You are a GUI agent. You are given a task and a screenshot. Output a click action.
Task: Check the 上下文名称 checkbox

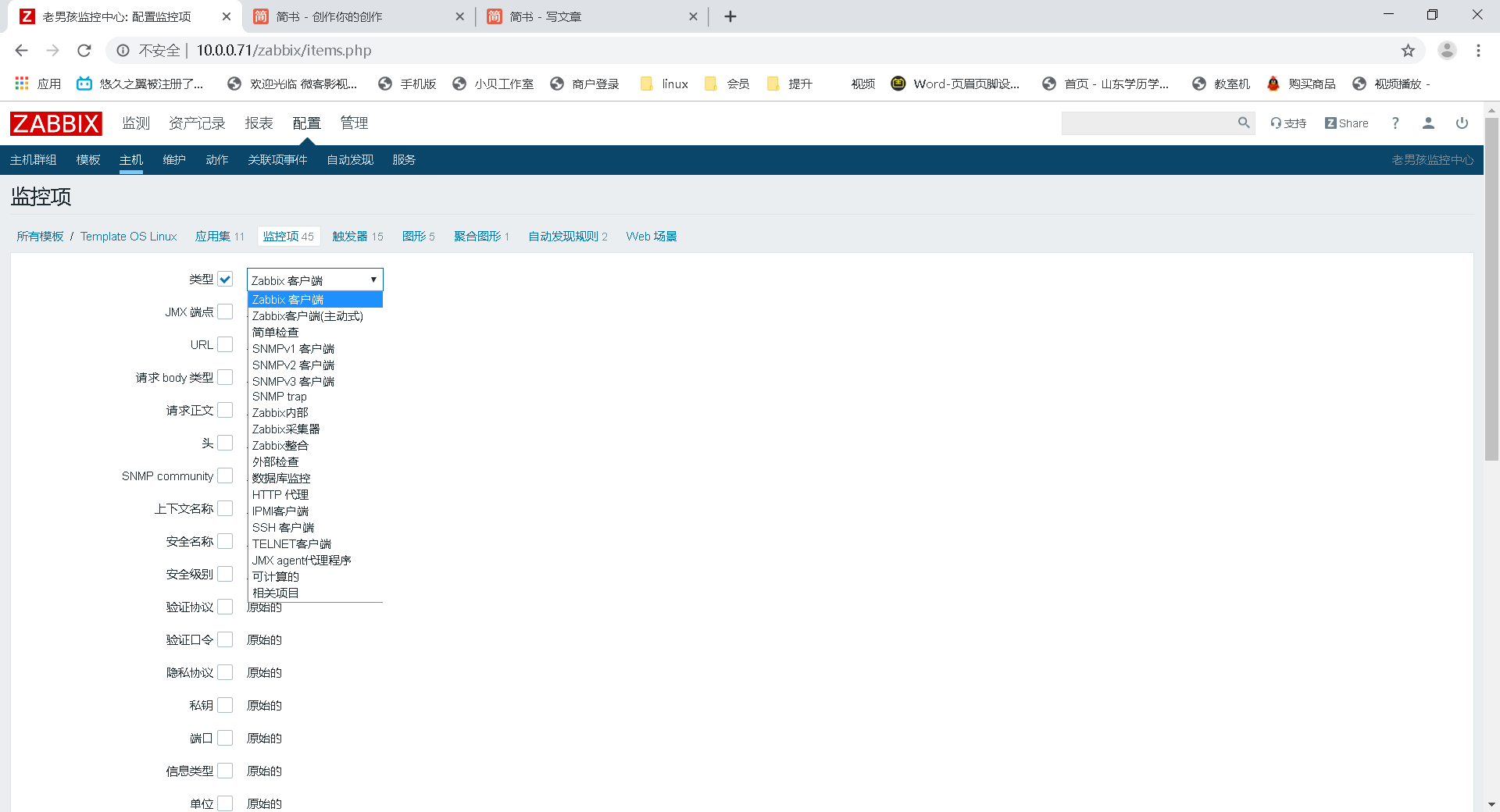pyautogui.click(x=225, y=508)
